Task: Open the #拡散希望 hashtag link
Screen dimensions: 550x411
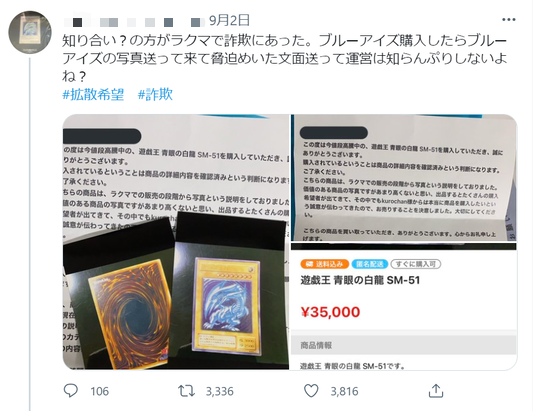Action: pyautogui.click(x=93, y=94)
